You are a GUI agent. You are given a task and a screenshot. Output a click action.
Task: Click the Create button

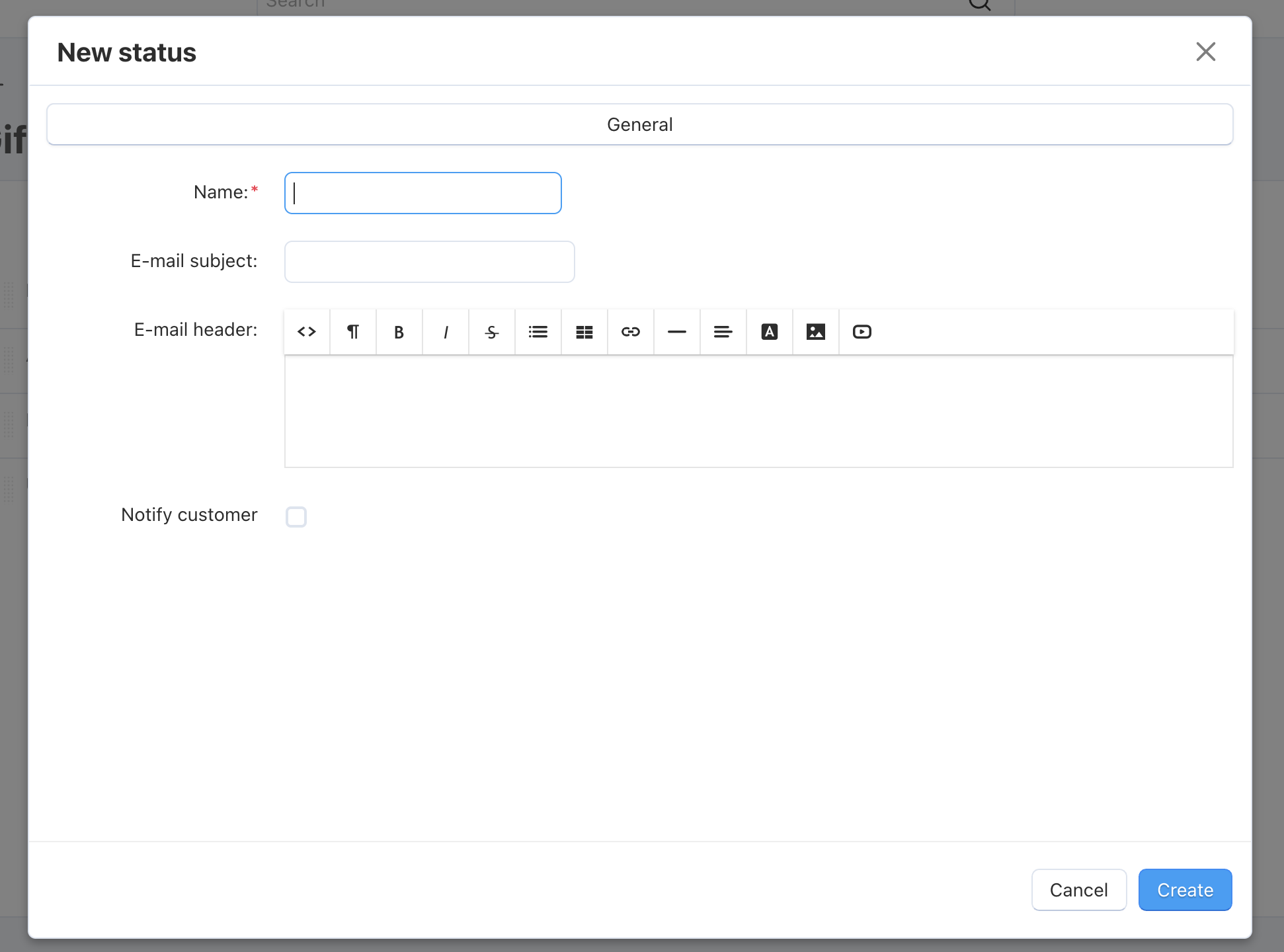(x=1185, y=890)
